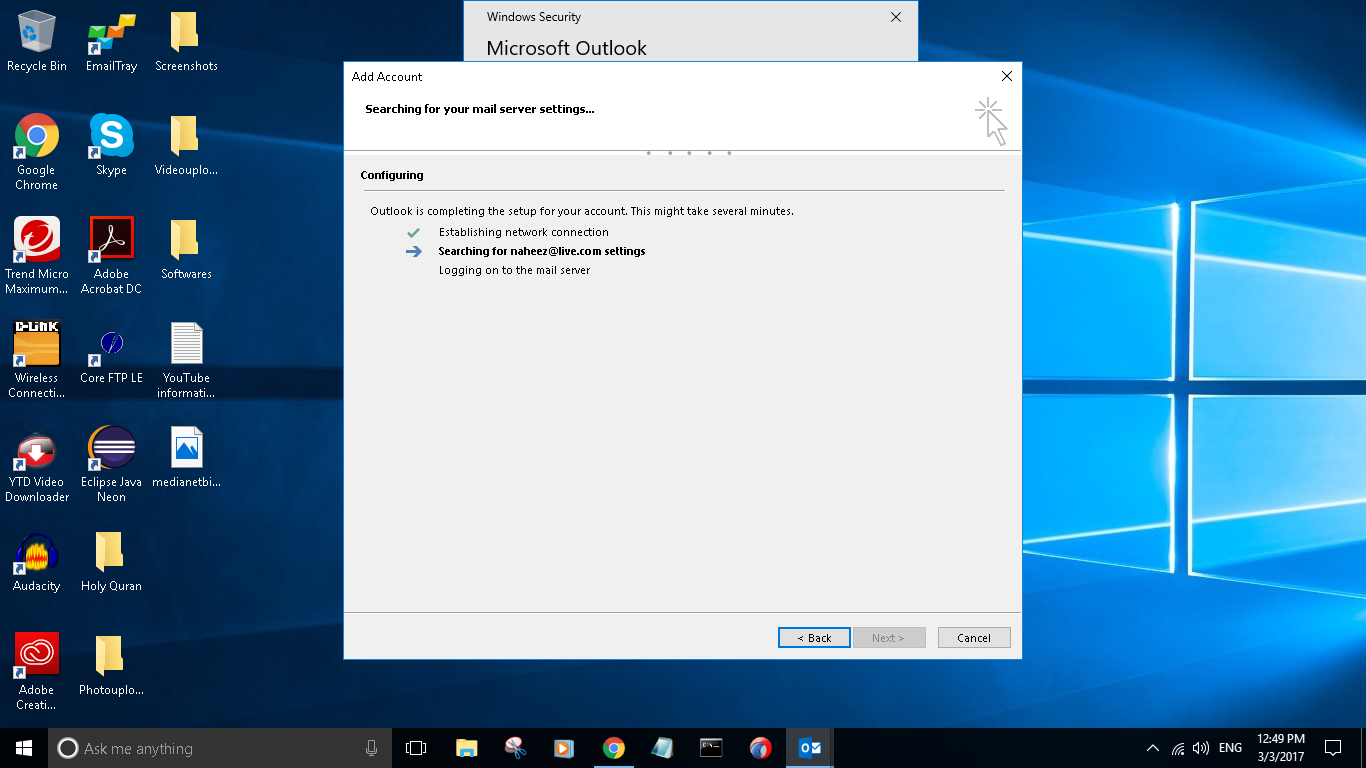Screen dimensions: 1366x768
Task: Open Google Chrome from the taskbar
Action: (x=613, y=747)
